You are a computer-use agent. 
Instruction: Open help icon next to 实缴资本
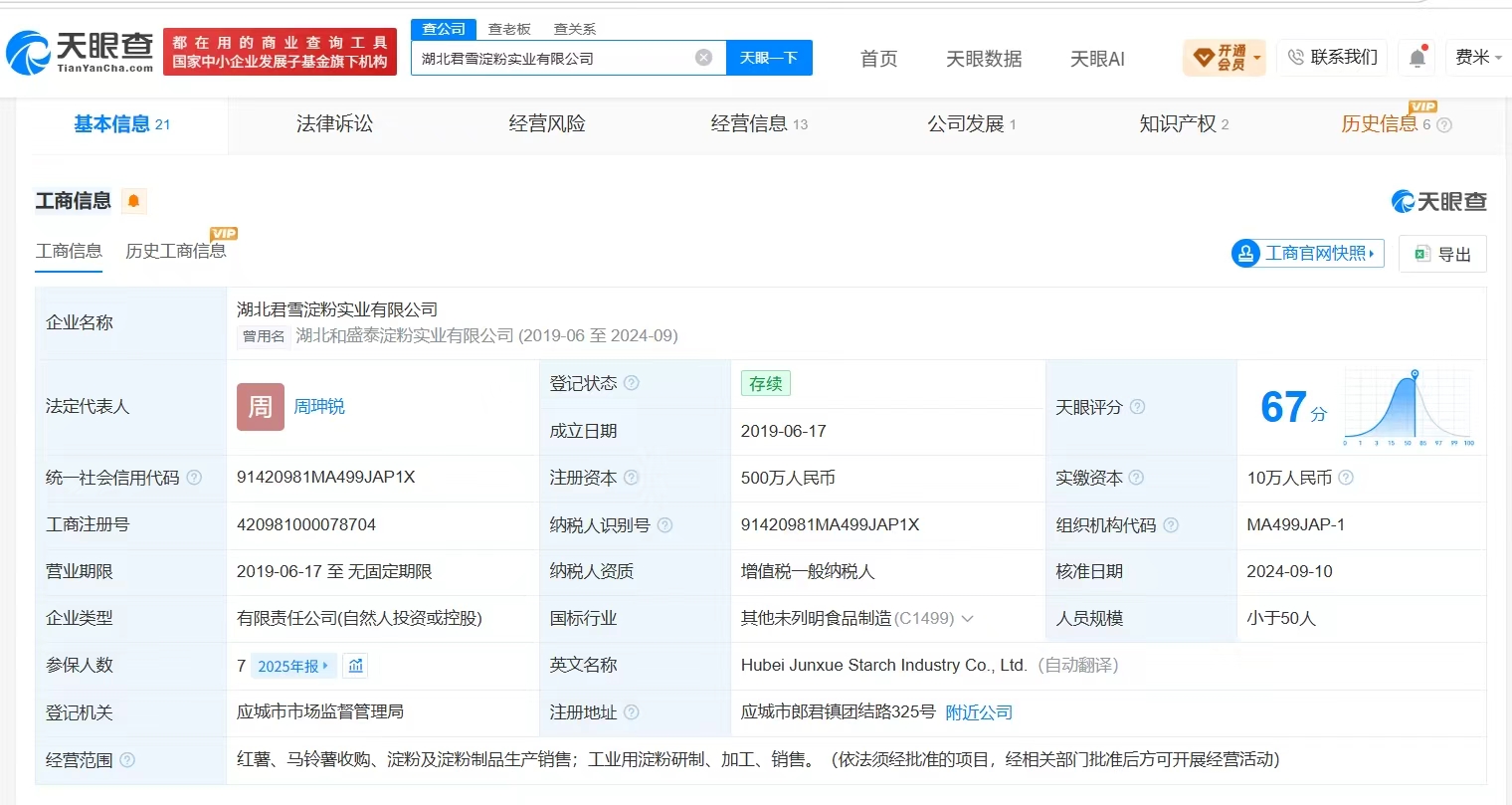[x=1136, y=478]
